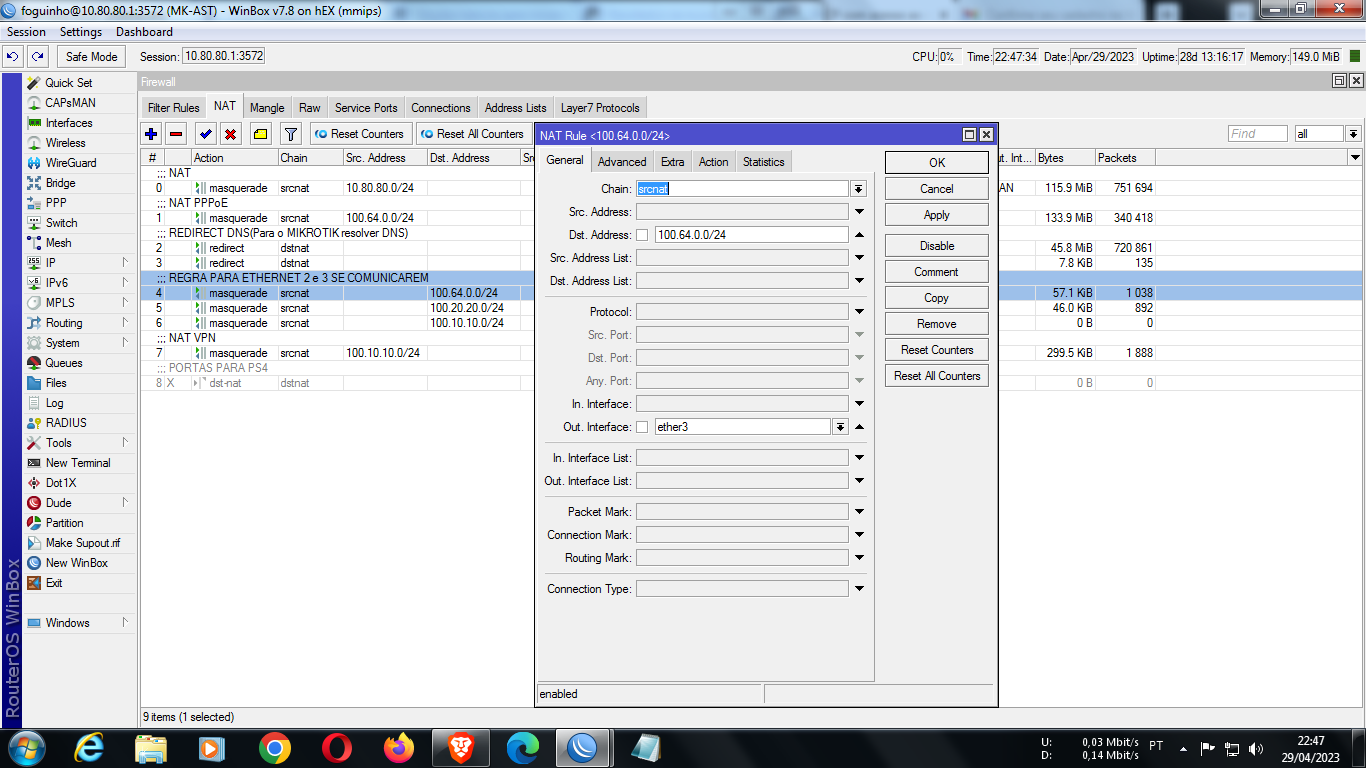Open the Session menu
This screenshot has height=768, width=1366.
(x=27, y=32)
